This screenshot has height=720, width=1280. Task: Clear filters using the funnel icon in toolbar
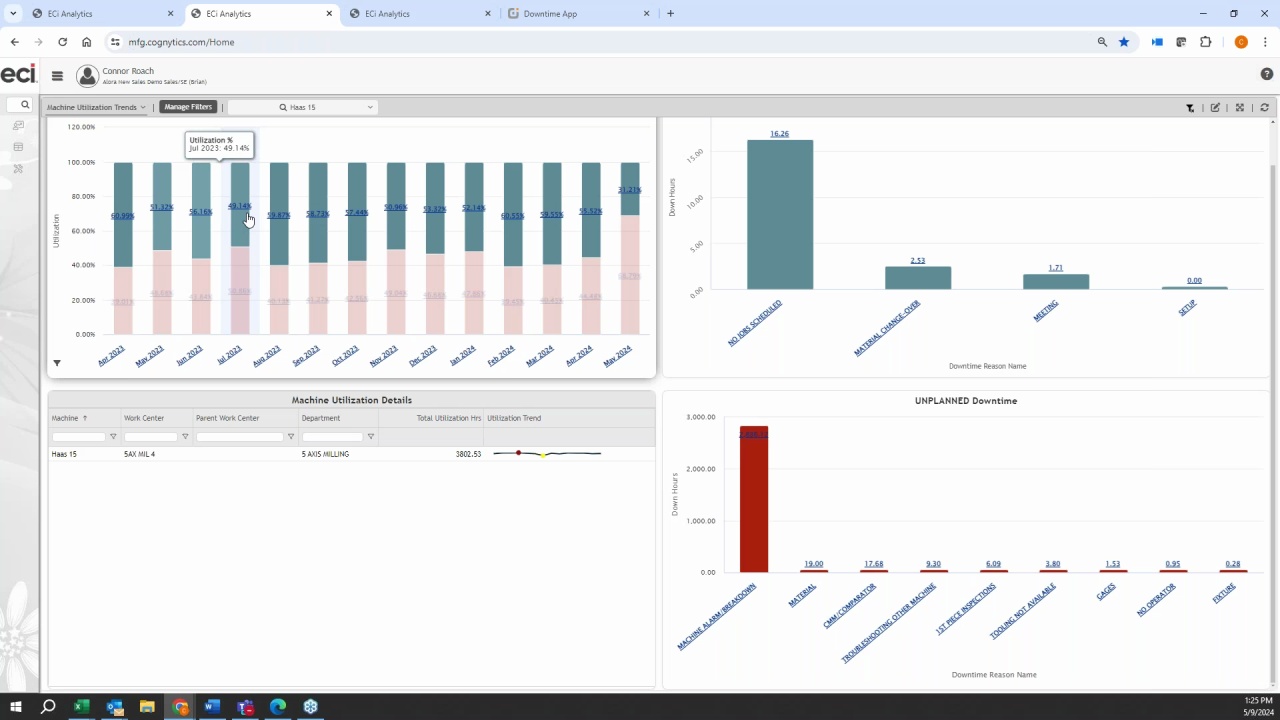(1190, 108)
